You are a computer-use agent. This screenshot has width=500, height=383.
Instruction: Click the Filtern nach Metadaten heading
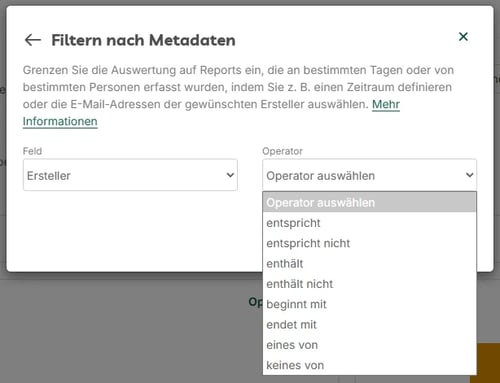point(143,40)
